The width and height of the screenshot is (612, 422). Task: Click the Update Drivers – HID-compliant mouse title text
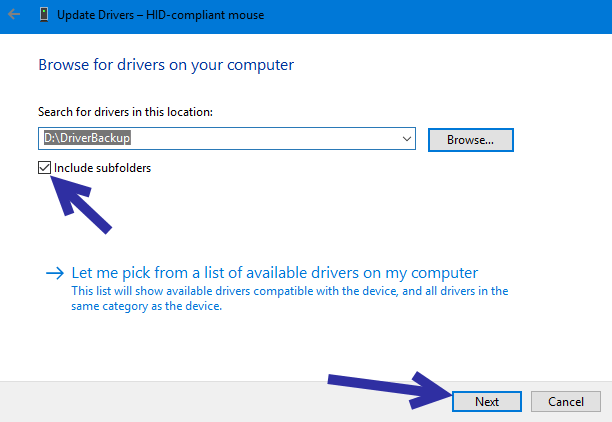pyautogui.click(x=160, y=15)
